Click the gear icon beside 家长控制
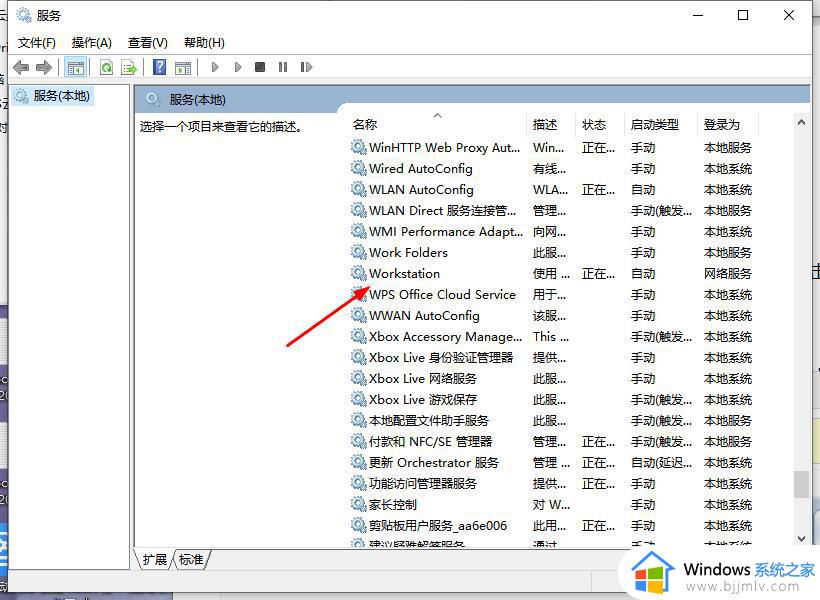The height and width of the screenshot is (600, 820). (358, 504)
